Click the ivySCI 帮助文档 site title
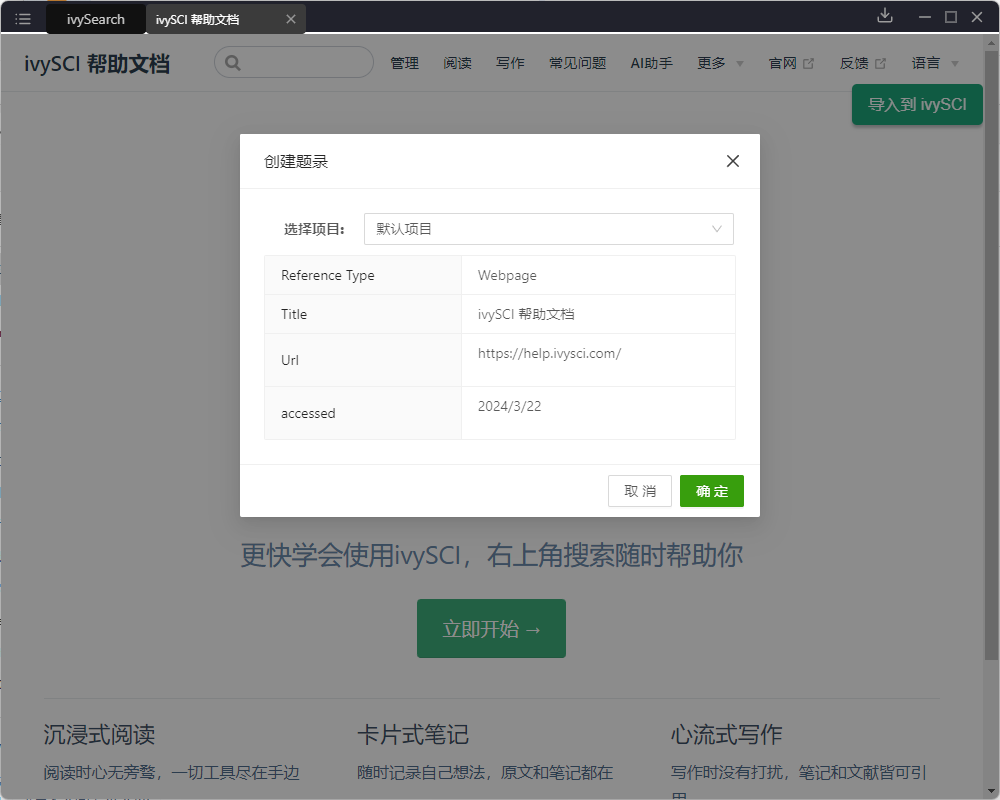1000x800 pixels. click(x=97, y=64)
